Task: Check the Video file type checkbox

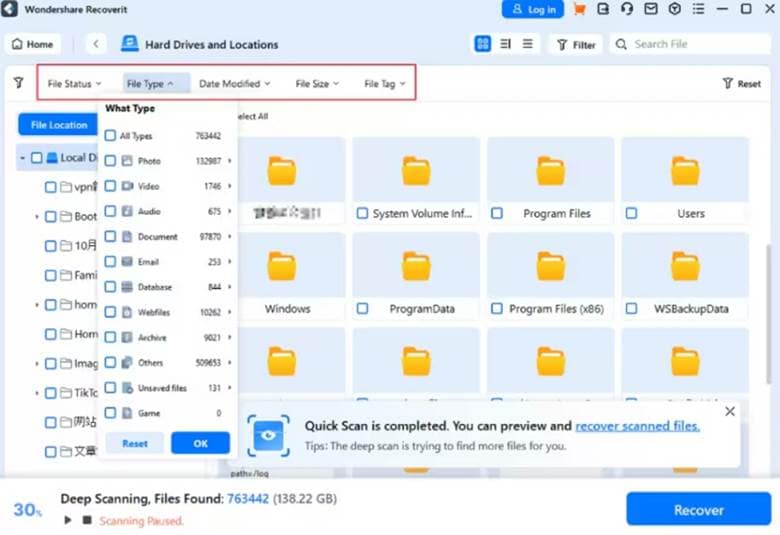Action: coord(110,186)
